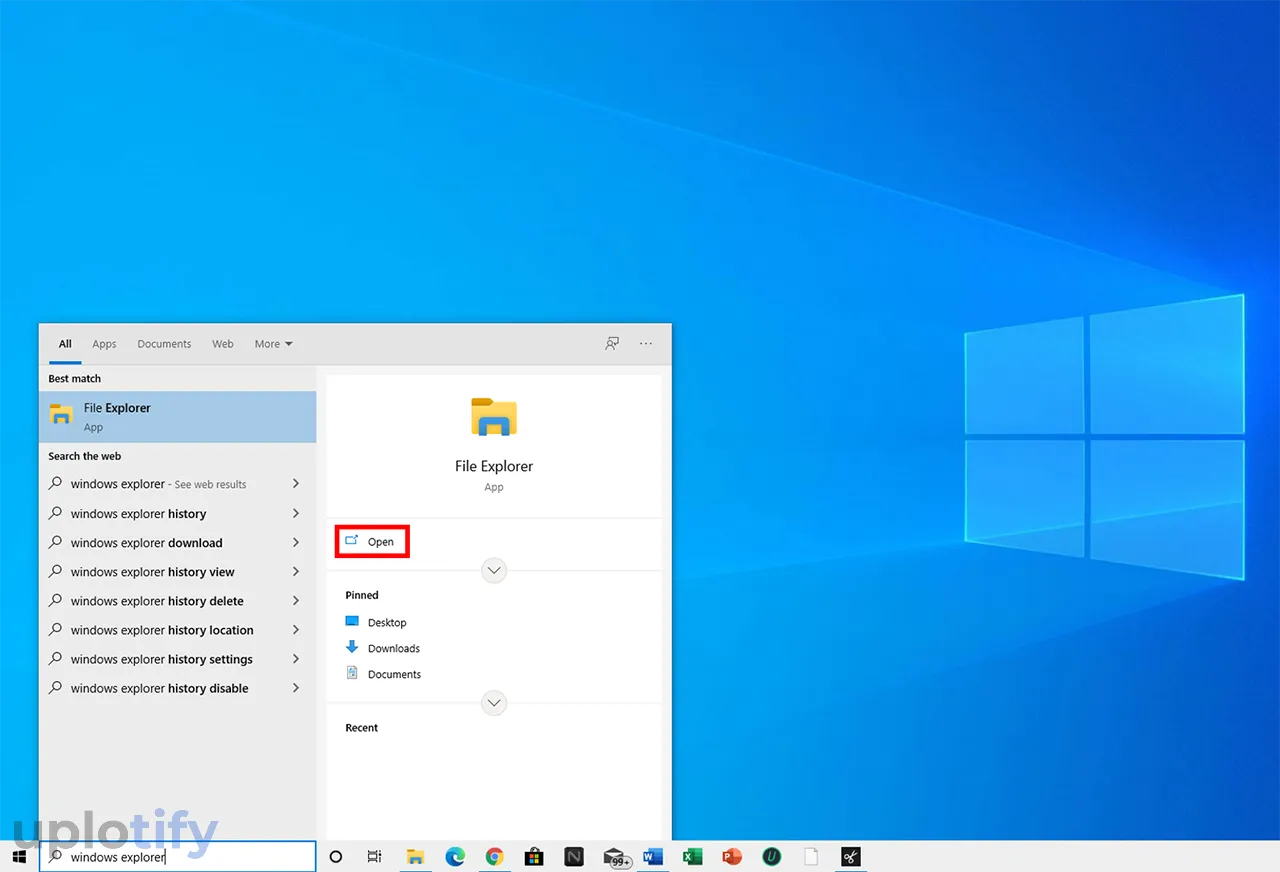The image size is (1280, 872).
Task: Switch to the All search tab
Action: coord(65,344)
